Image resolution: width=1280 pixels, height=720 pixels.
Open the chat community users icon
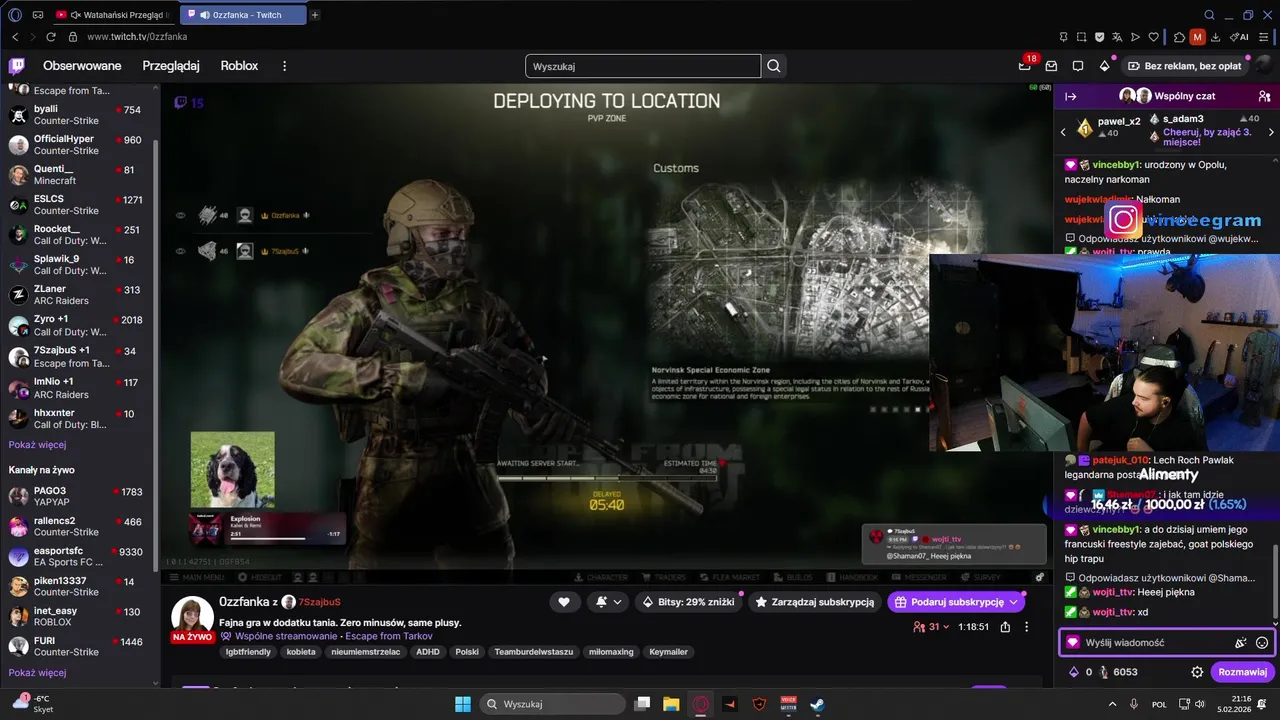coord(1265,96)
